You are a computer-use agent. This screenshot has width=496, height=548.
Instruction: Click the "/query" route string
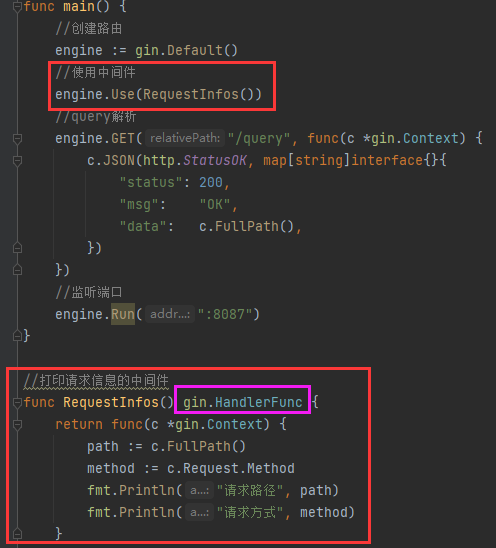[x=259, y=138]
